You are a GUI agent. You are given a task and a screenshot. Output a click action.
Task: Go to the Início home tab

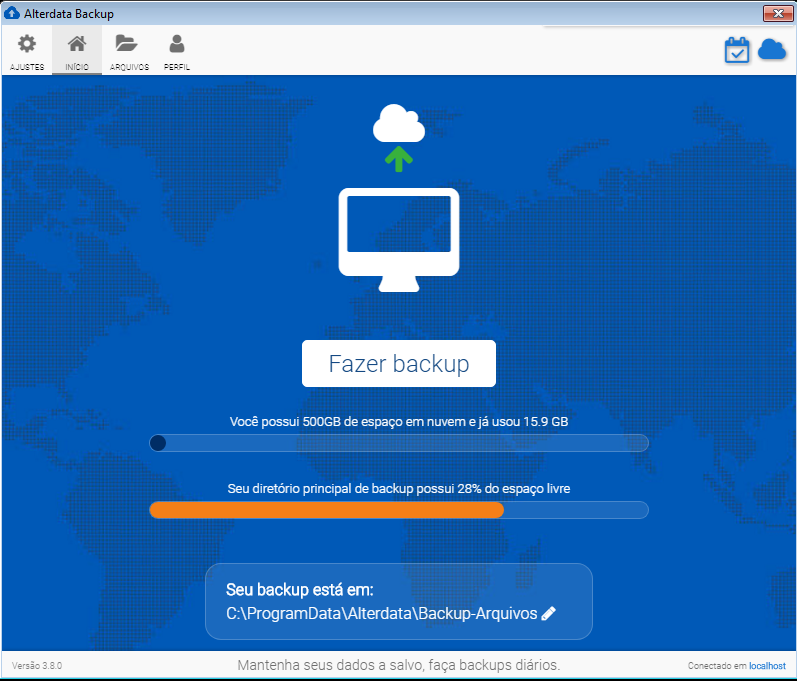[77, 51]
